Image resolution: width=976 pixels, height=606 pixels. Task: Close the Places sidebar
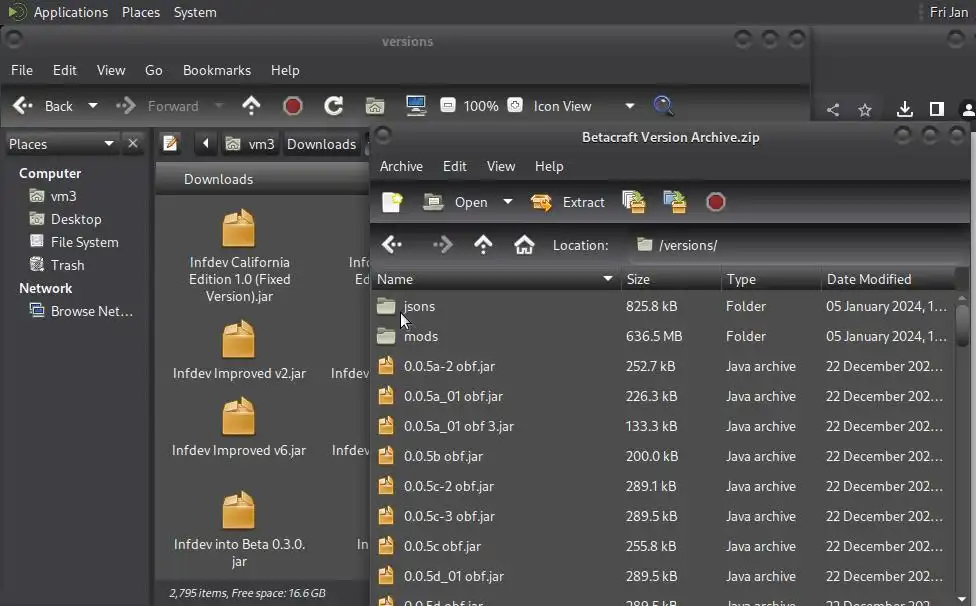133,144
